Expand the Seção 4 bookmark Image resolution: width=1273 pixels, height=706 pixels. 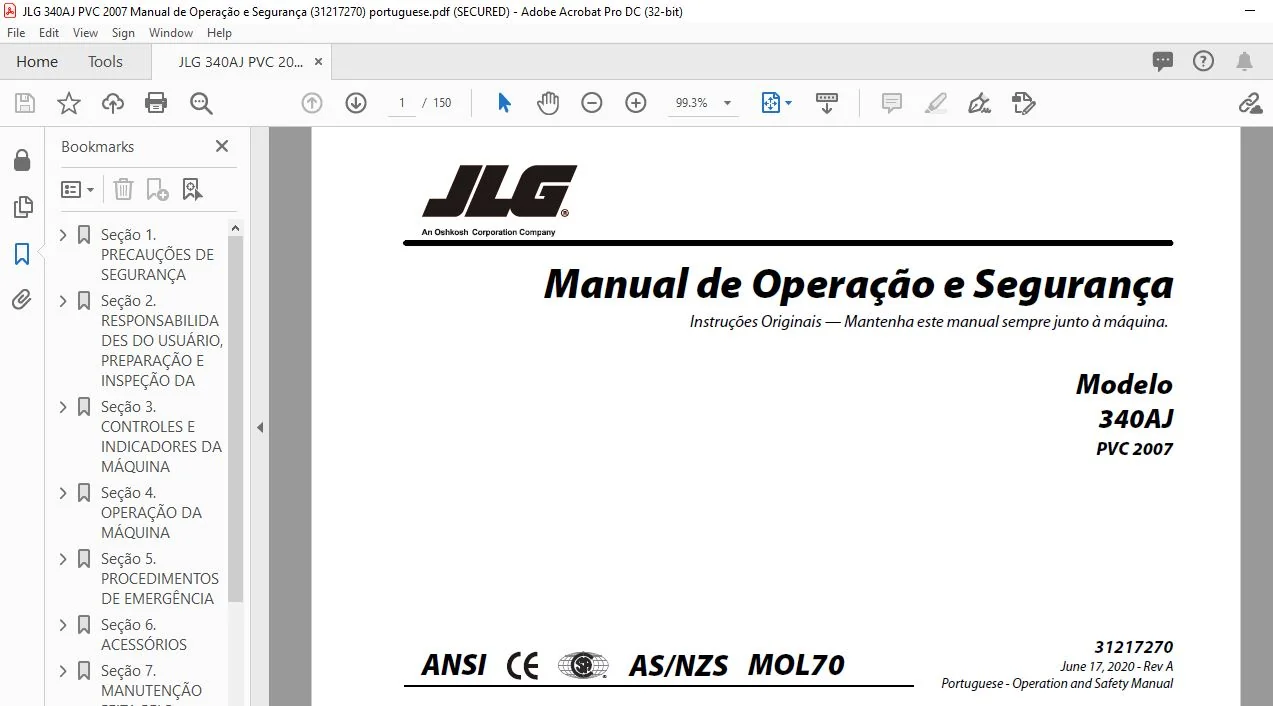coord(64,493)
